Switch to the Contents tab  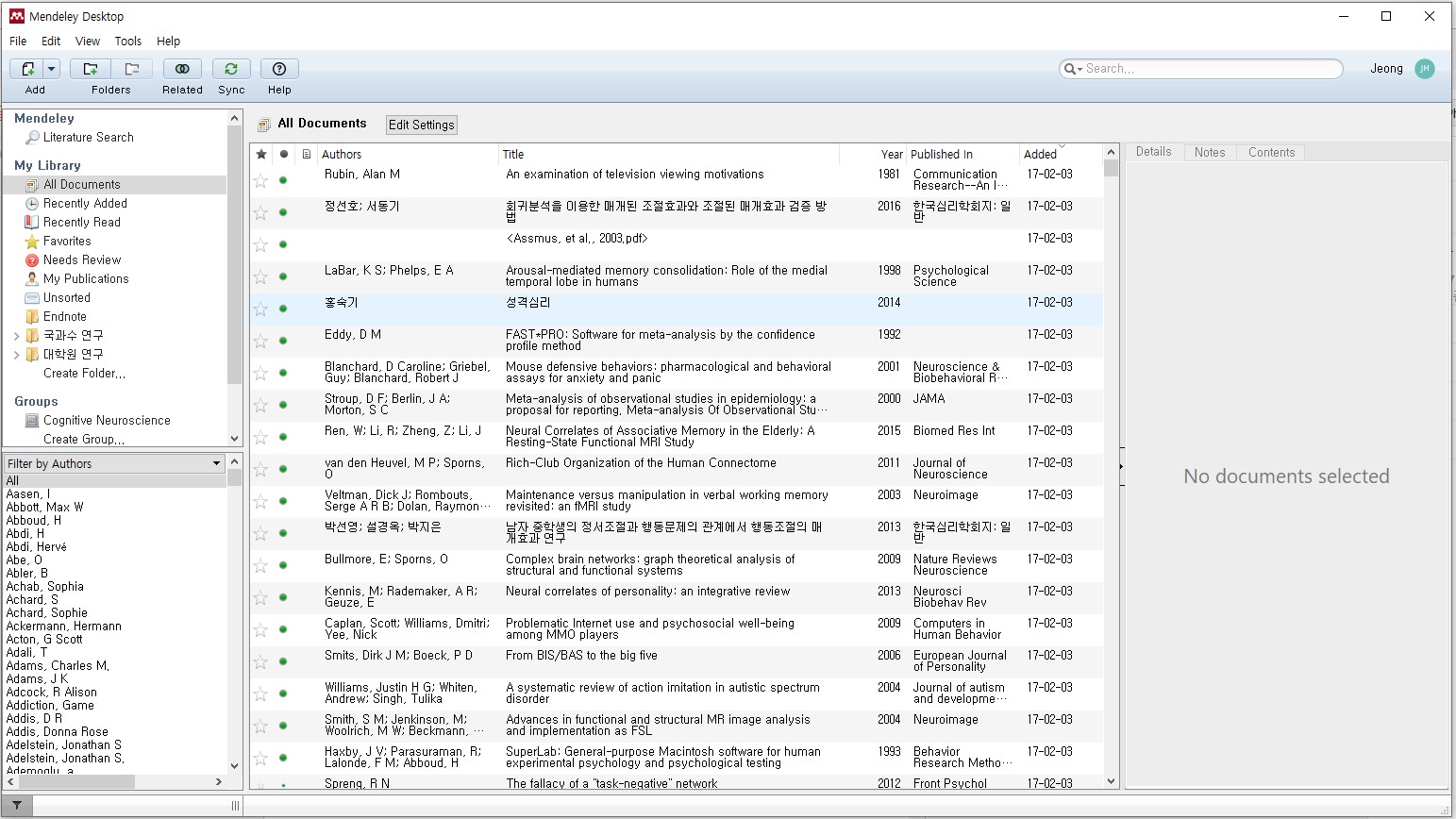(1271, 152)
